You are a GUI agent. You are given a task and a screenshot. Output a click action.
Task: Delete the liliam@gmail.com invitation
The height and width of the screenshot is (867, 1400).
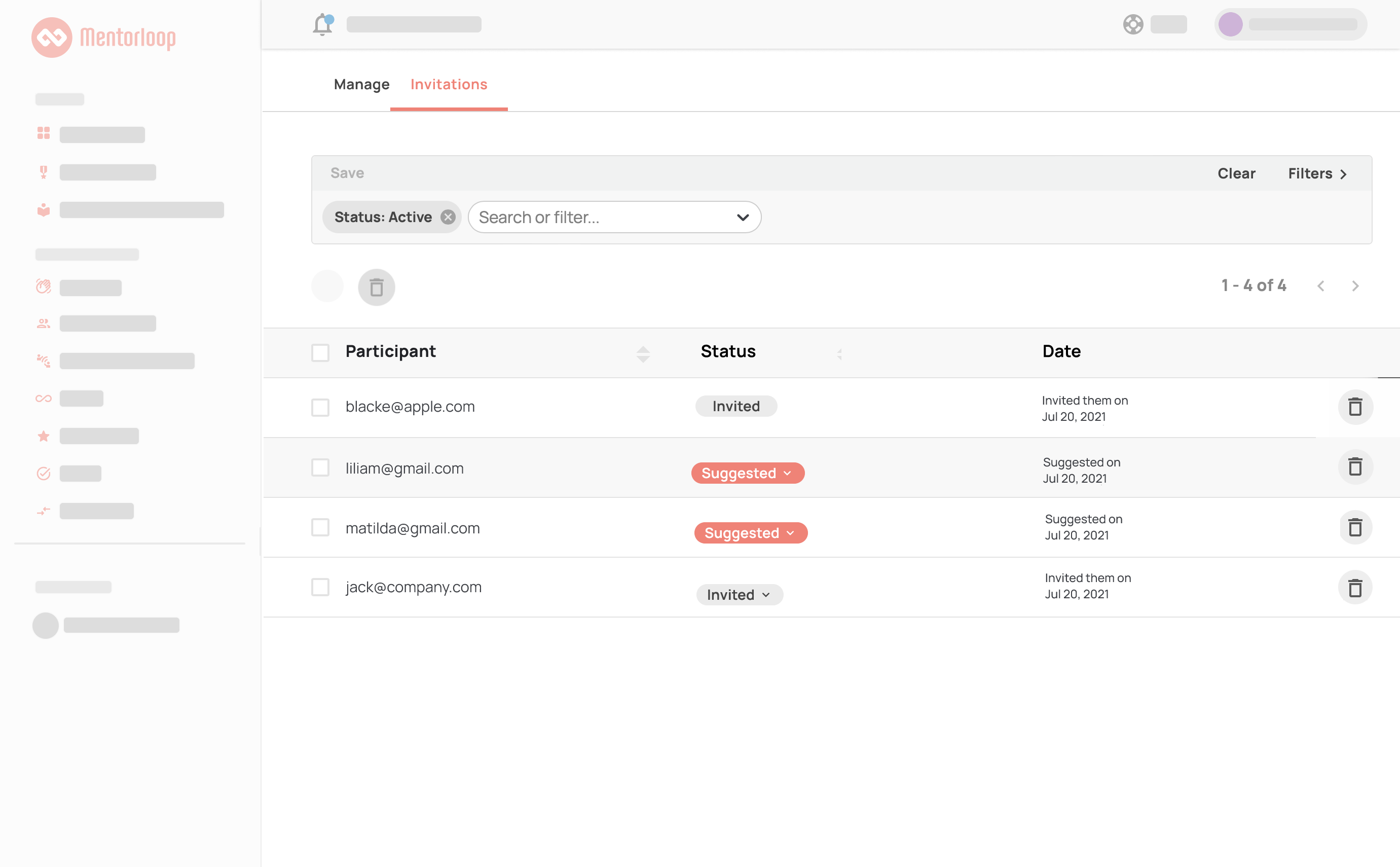point(1355,467)
